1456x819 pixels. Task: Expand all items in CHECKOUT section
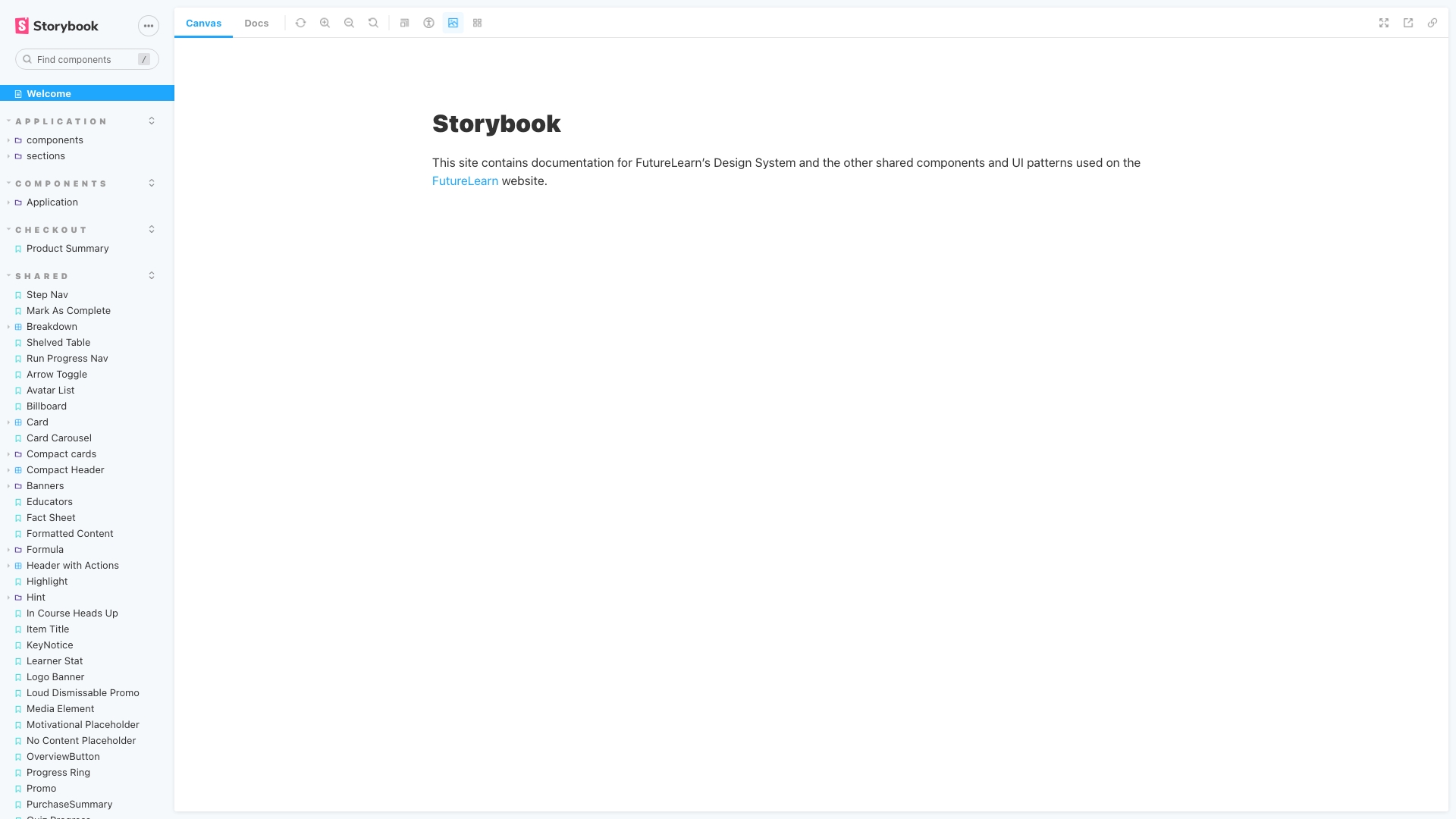(152, 230)
